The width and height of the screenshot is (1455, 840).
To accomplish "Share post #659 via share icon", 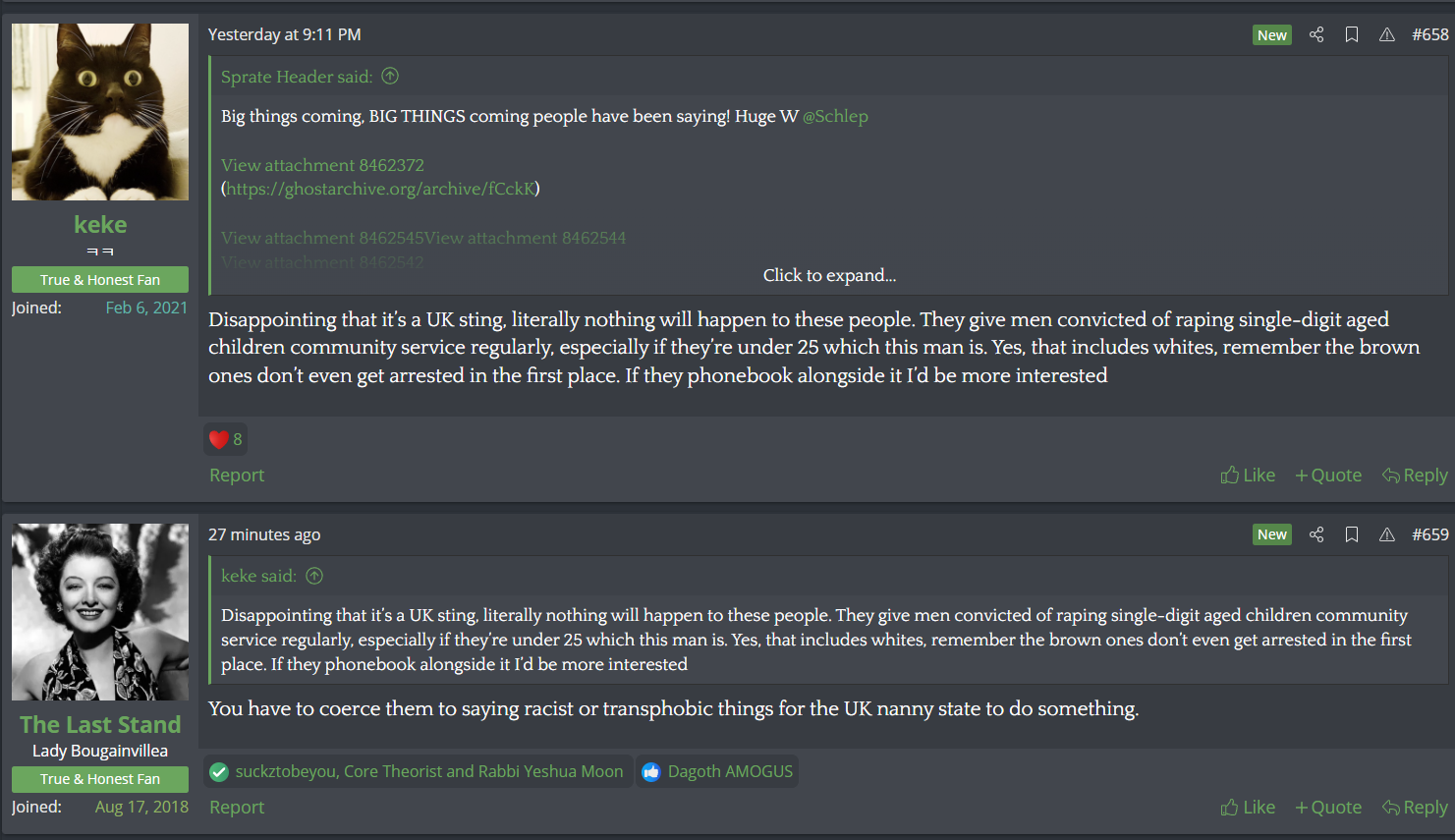I will click(1316, 534).
